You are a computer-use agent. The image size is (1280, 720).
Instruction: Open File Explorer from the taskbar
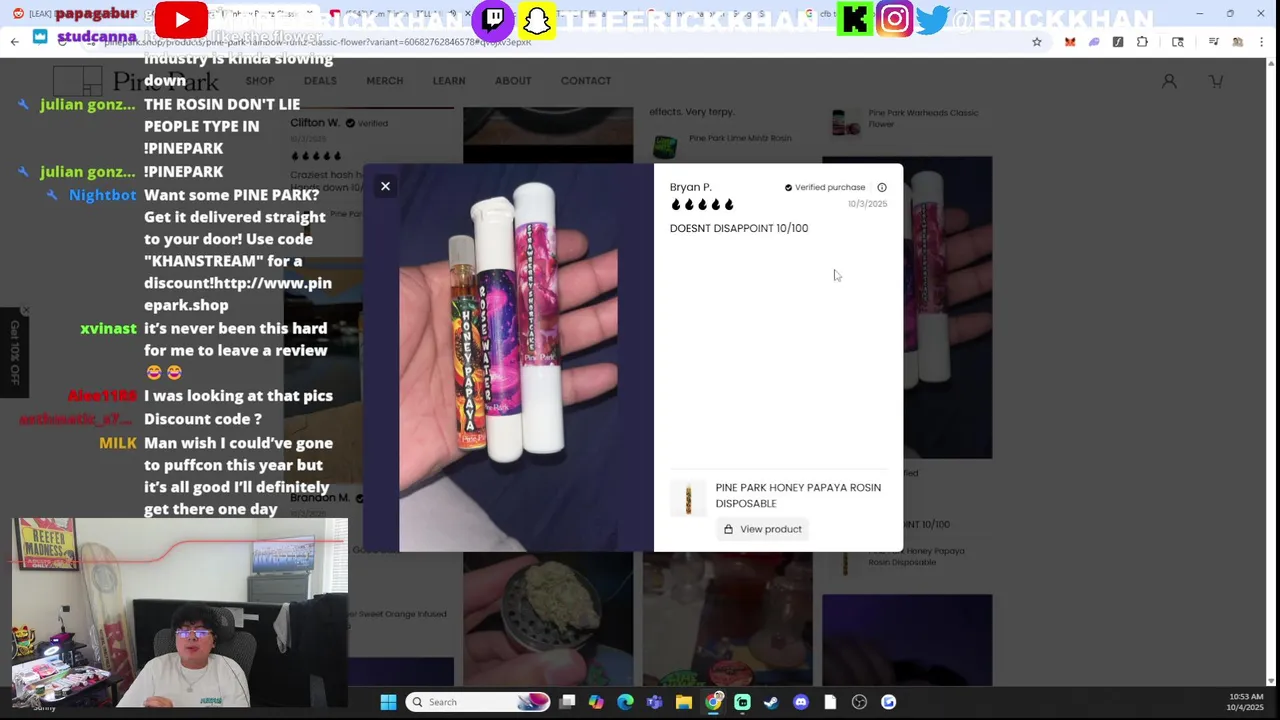pos(684,702)
